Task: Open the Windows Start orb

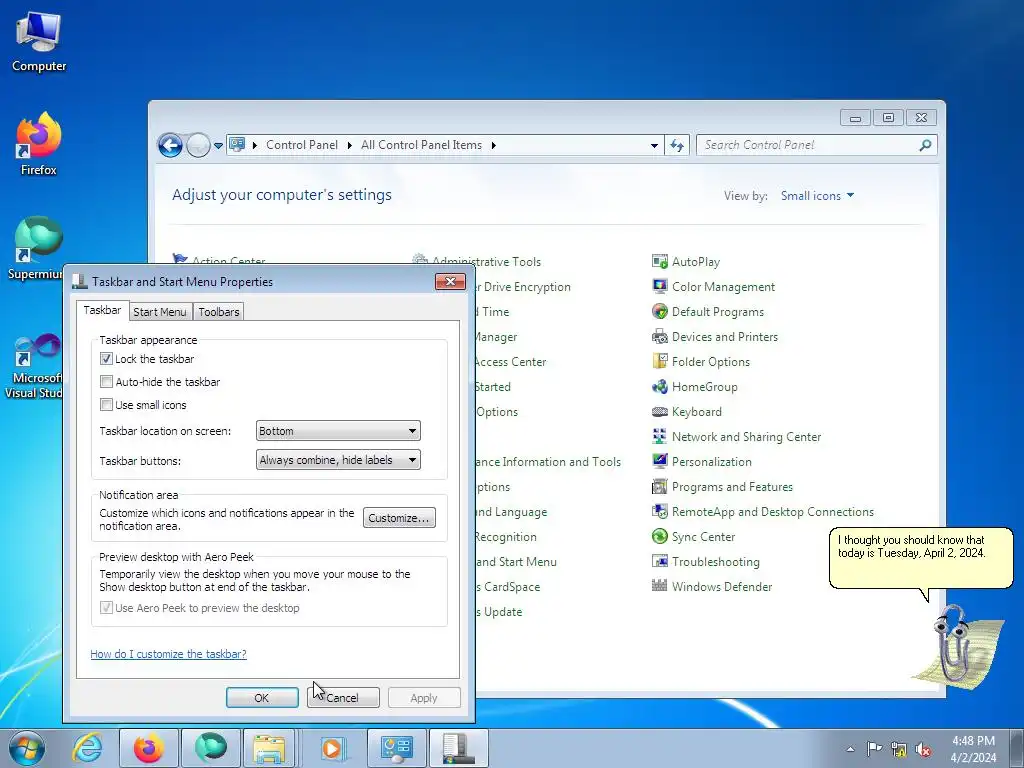Action: pyautogui.click(x=27, y=748)
